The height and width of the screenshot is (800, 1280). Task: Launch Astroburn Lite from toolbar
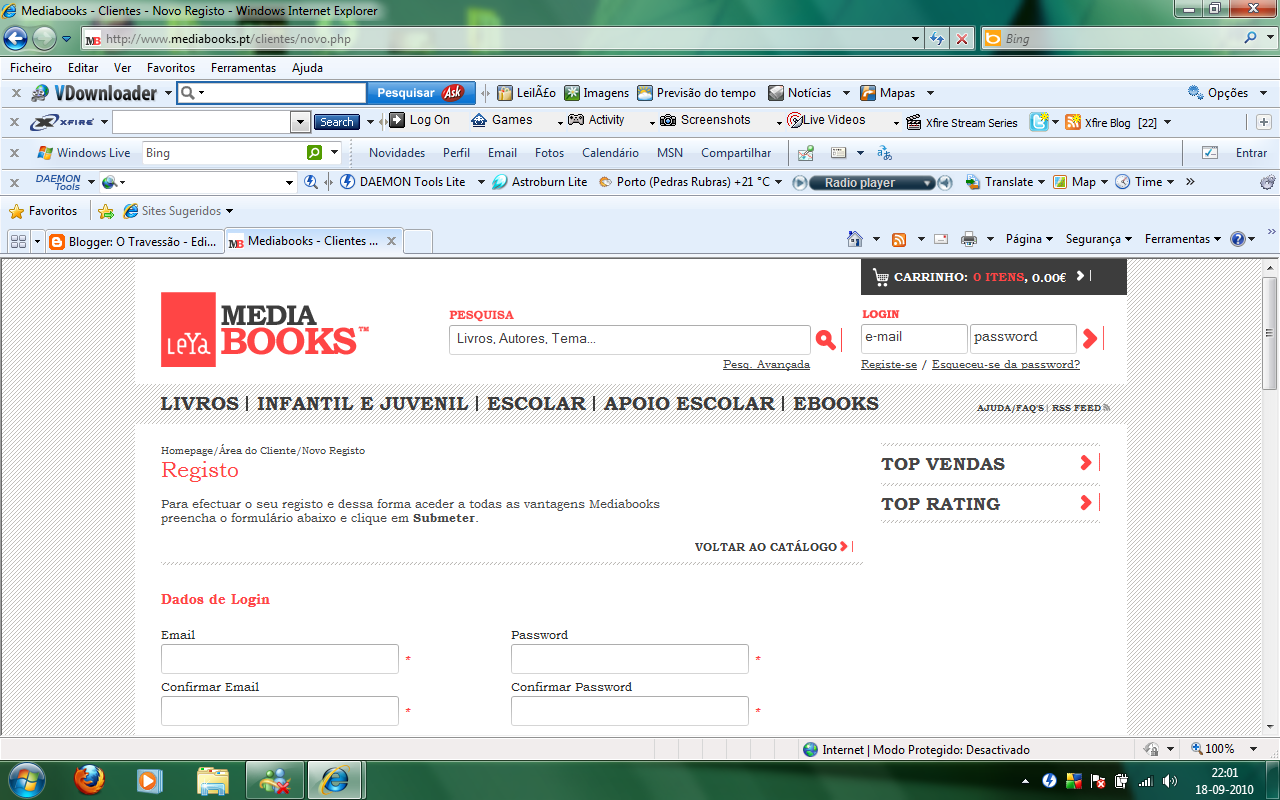pos(540,182)
